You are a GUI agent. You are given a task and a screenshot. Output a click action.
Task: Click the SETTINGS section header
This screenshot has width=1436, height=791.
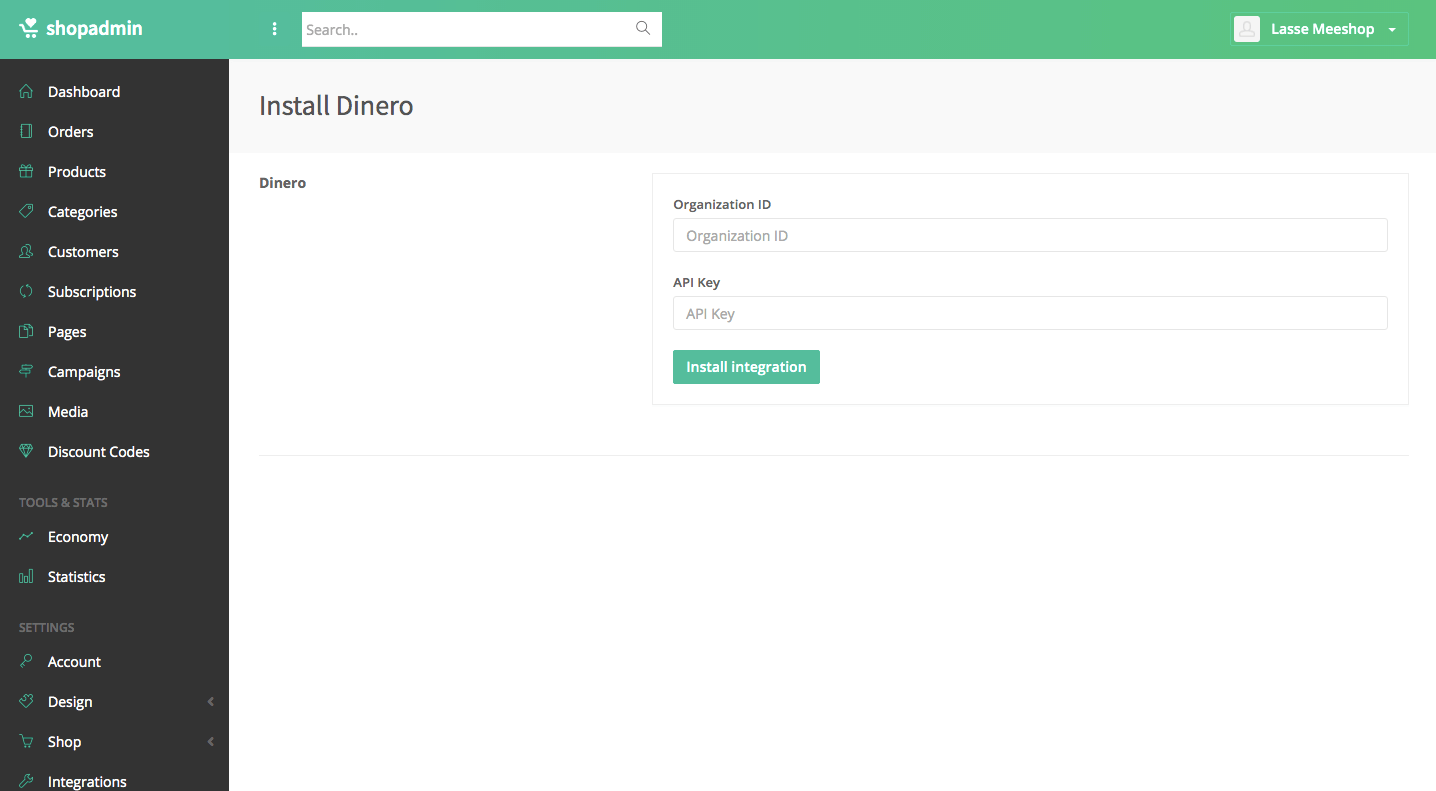pos(47,627)
